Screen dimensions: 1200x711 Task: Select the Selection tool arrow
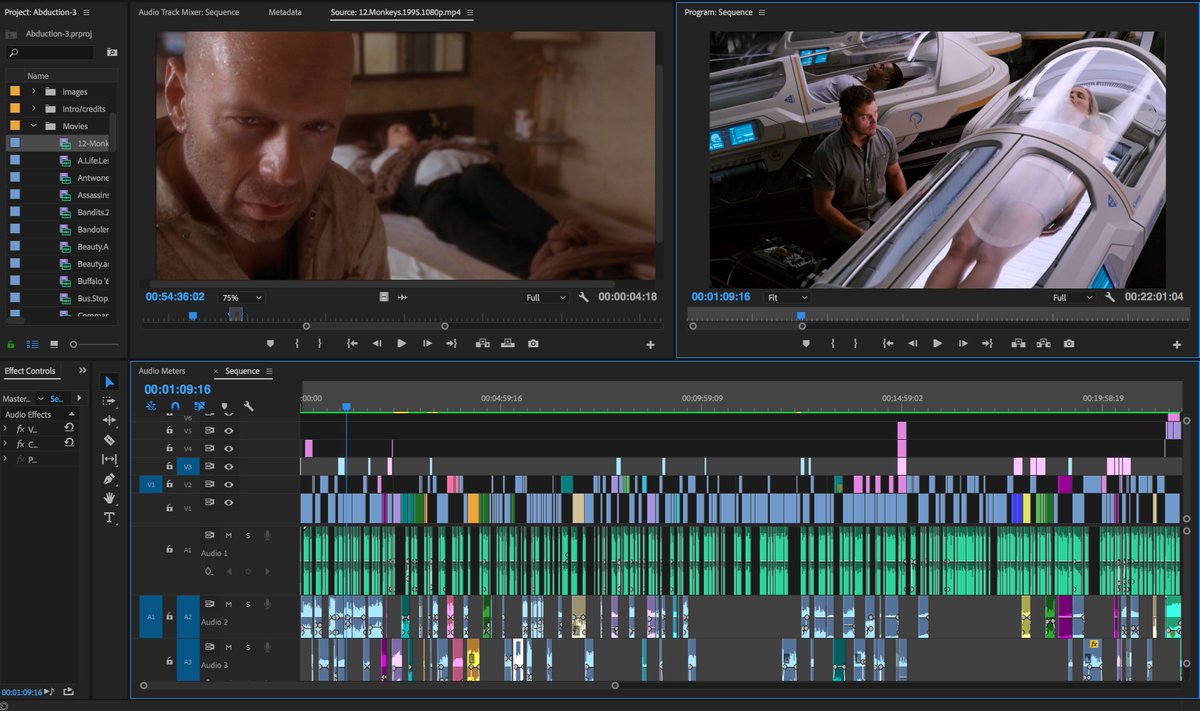109,382
